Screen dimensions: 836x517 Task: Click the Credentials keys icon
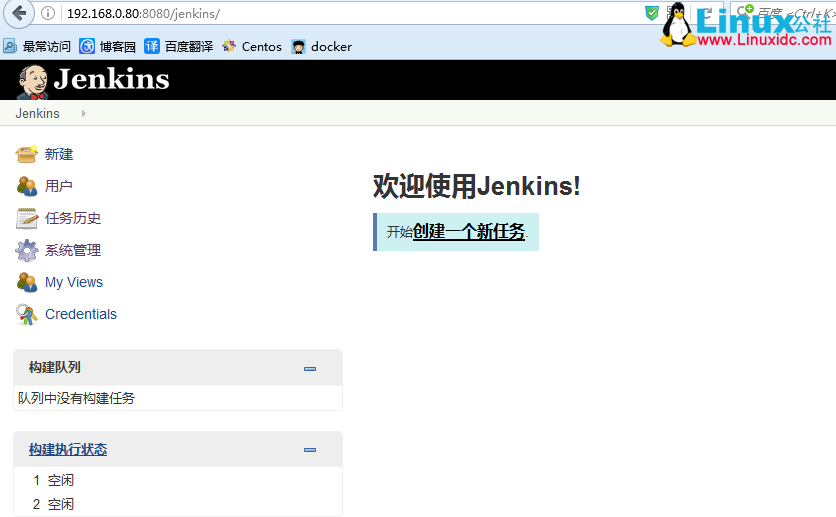[x=27, y=314]
